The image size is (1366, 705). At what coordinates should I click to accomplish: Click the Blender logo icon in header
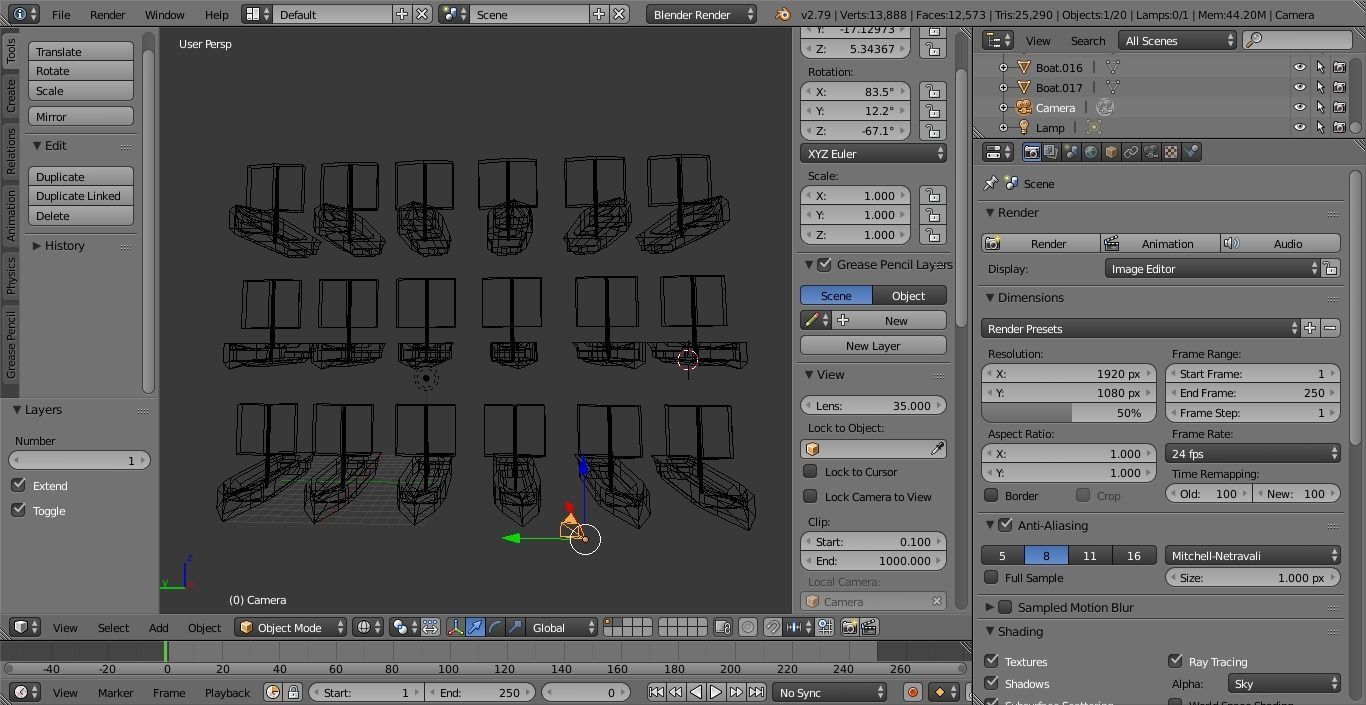pyautogui.click(x=783, y=14)
